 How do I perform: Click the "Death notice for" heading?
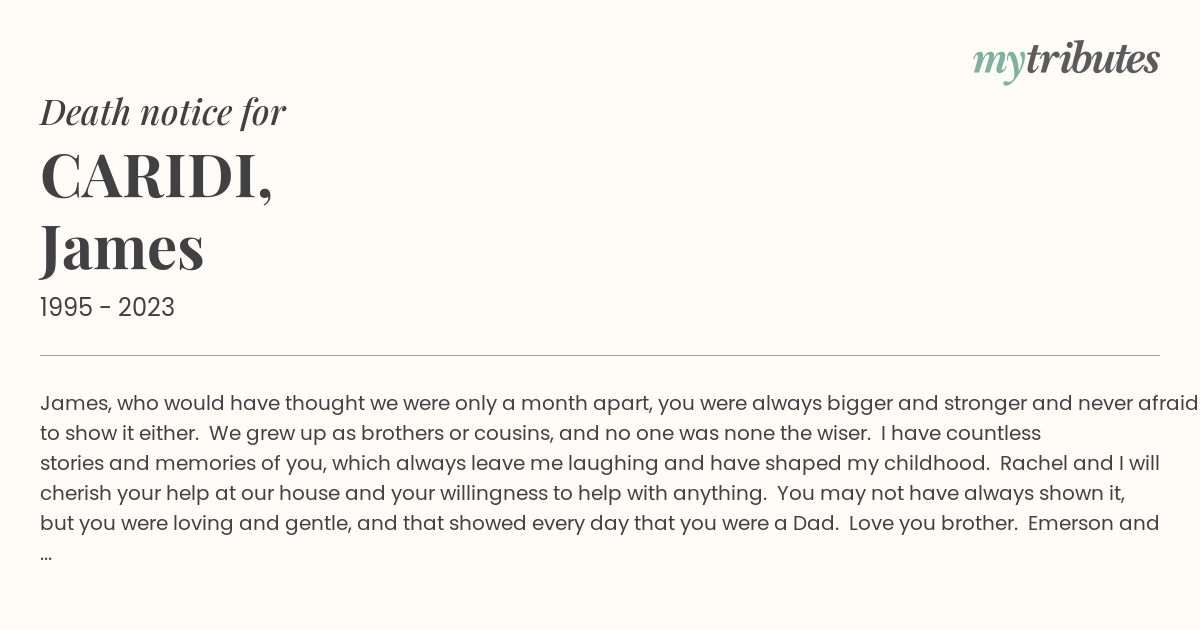[163, 113]
